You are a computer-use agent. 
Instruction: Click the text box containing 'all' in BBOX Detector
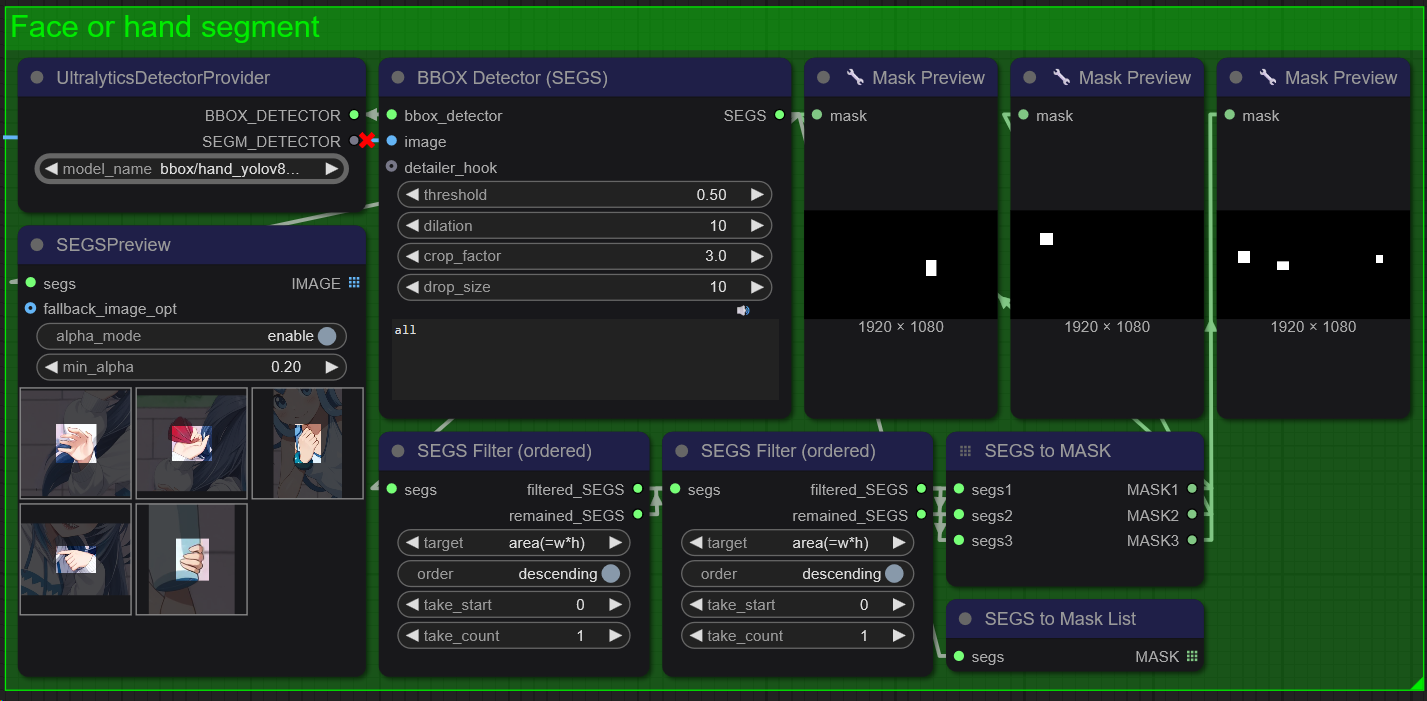click(x=585, y=360)
